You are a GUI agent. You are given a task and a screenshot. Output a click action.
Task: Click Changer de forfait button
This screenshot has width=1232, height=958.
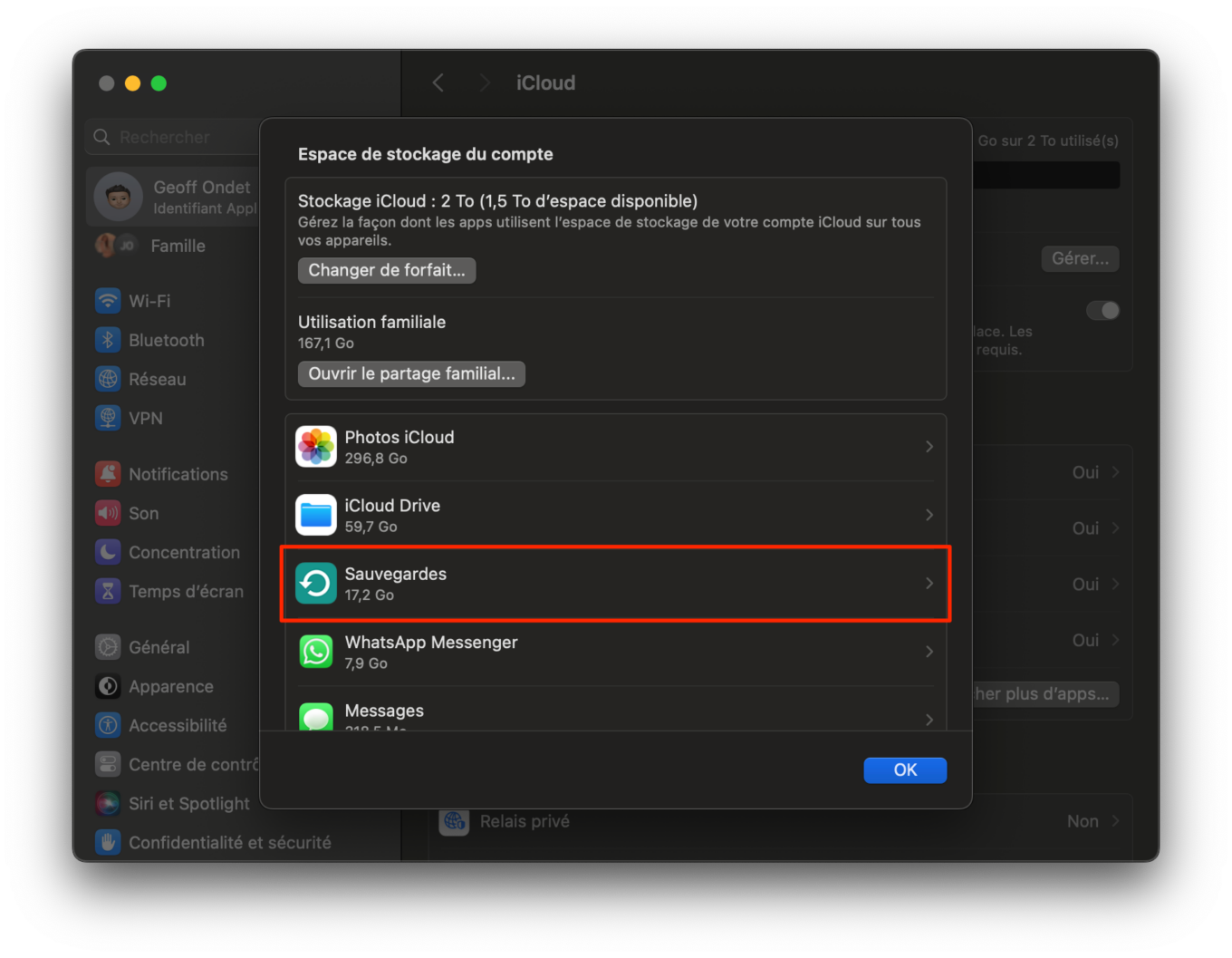[387, 270]
